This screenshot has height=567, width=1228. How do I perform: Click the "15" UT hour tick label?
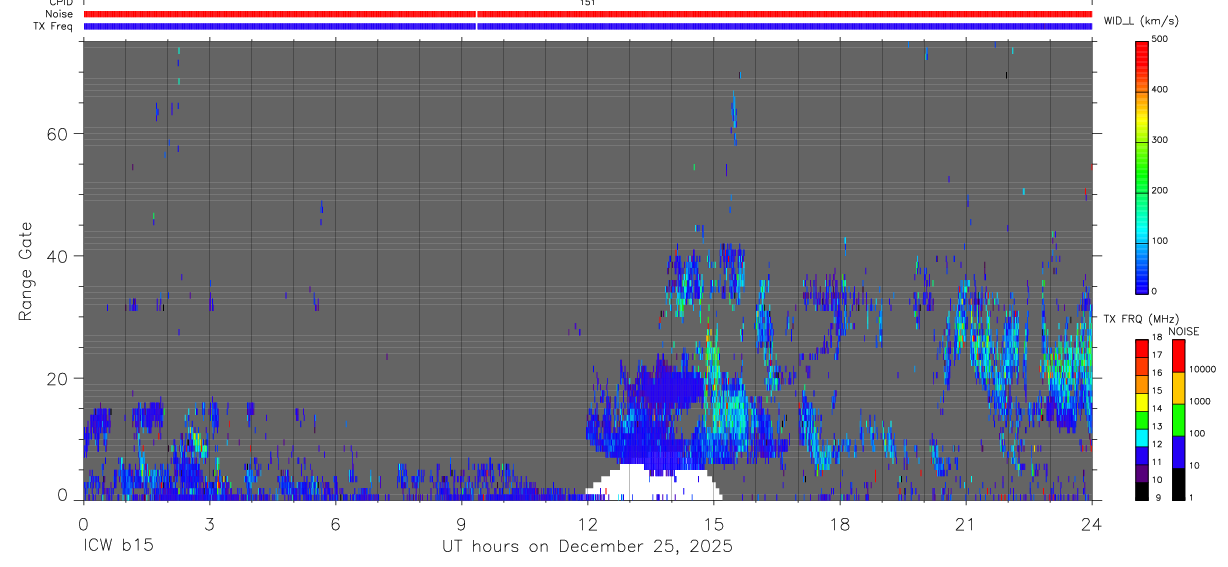[714, 523]
